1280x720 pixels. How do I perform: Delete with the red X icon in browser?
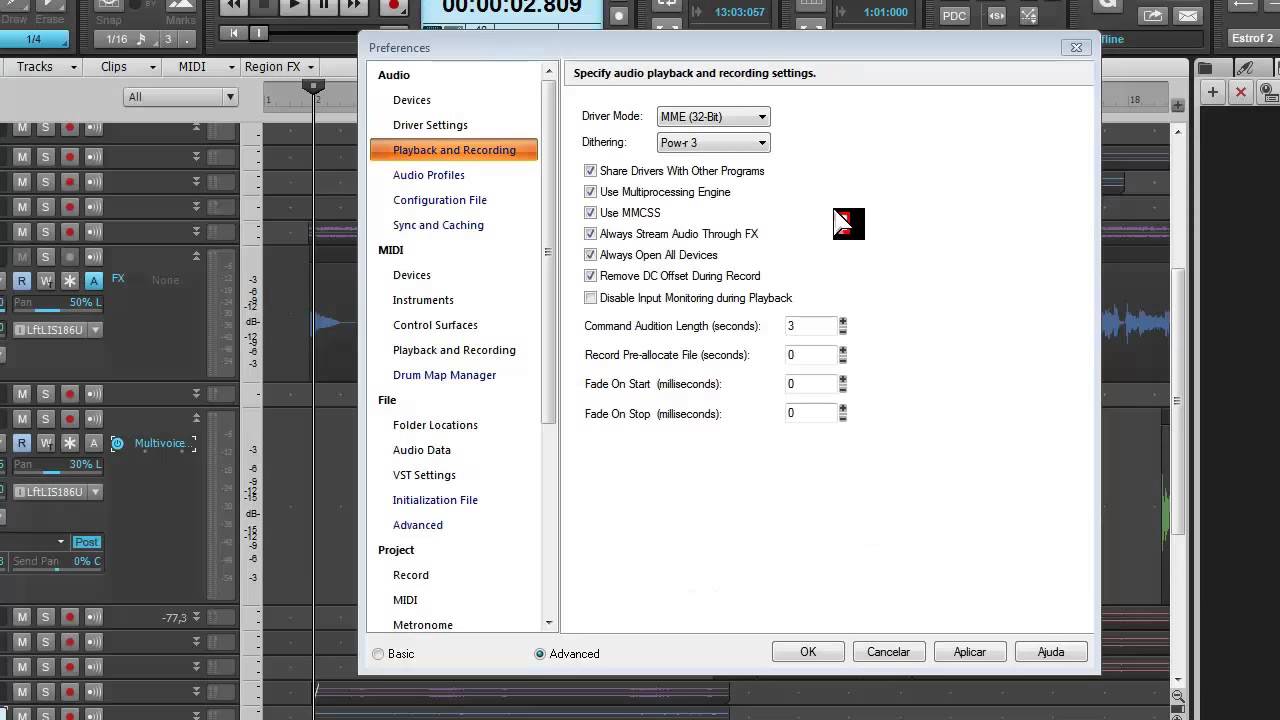click(x=1241, y=92)
